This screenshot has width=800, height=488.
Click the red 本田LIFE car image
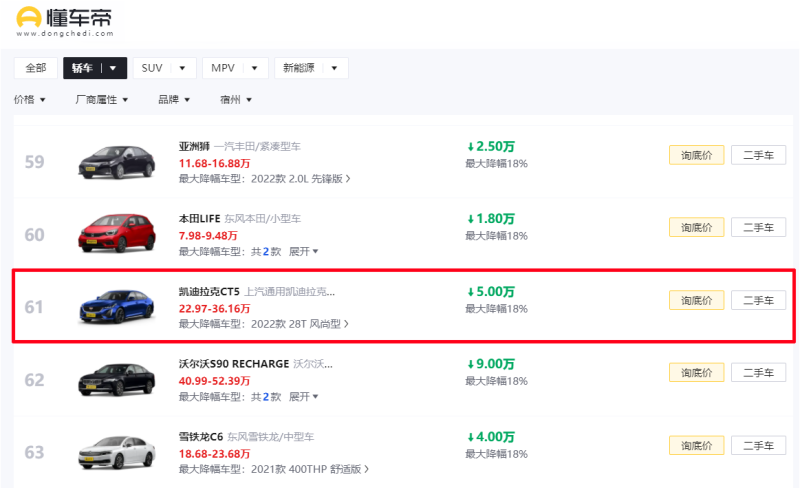pos(116,234)
